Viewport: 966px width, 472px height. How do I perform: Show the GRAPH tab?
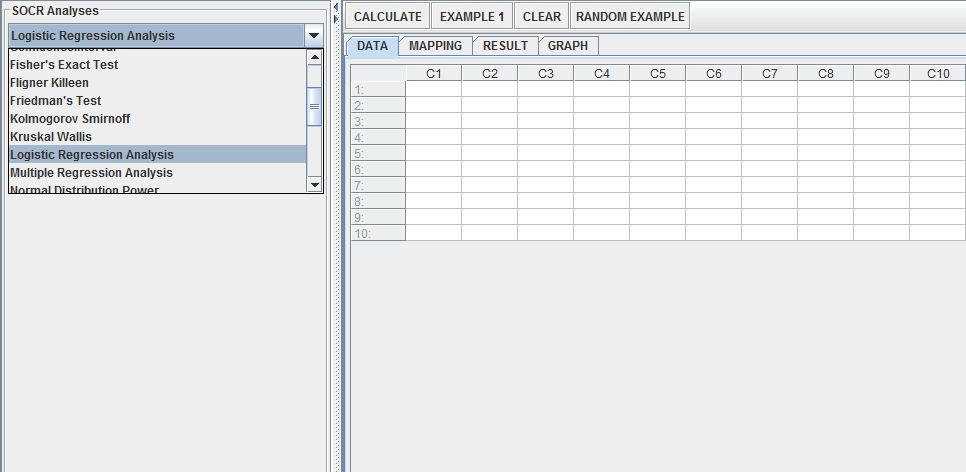point(568,46)
